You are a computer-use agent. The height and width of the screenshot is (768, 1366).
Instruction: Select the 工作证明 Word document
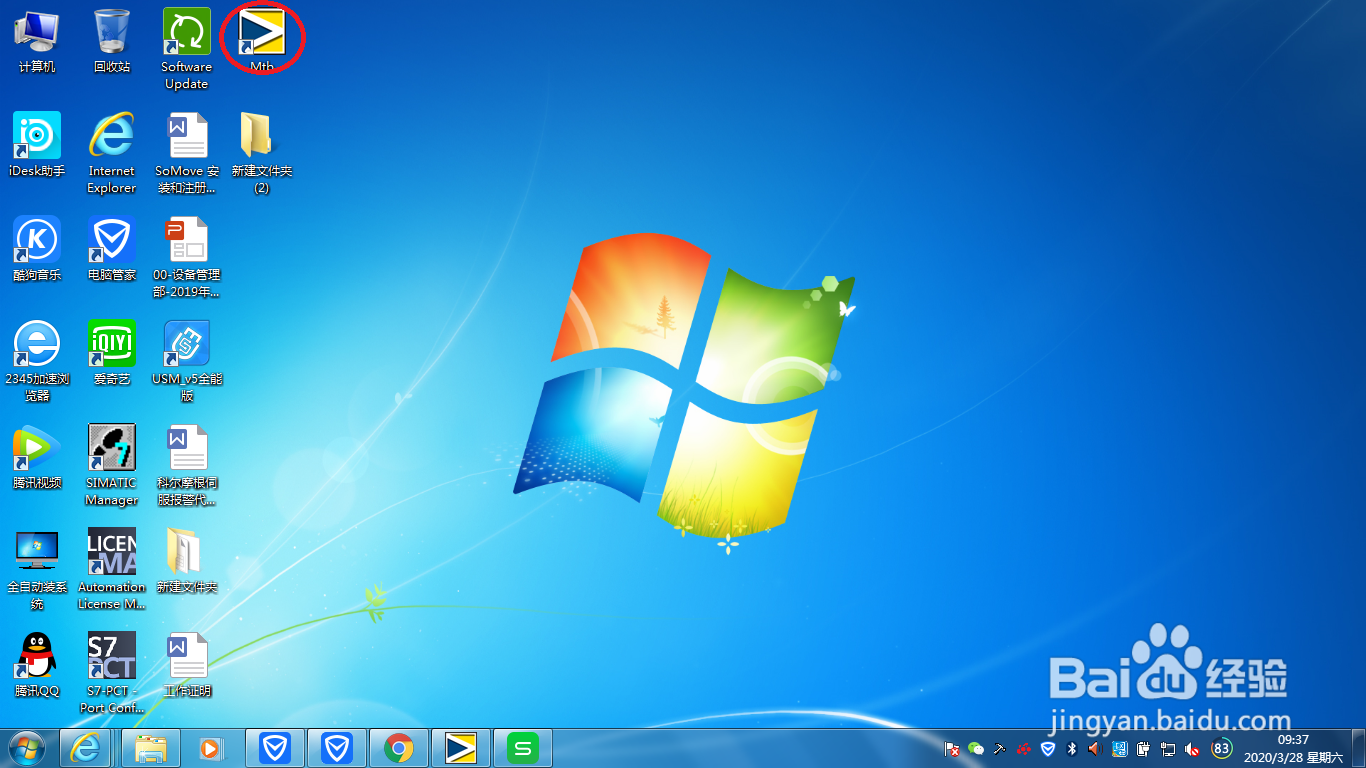(187, 665)
